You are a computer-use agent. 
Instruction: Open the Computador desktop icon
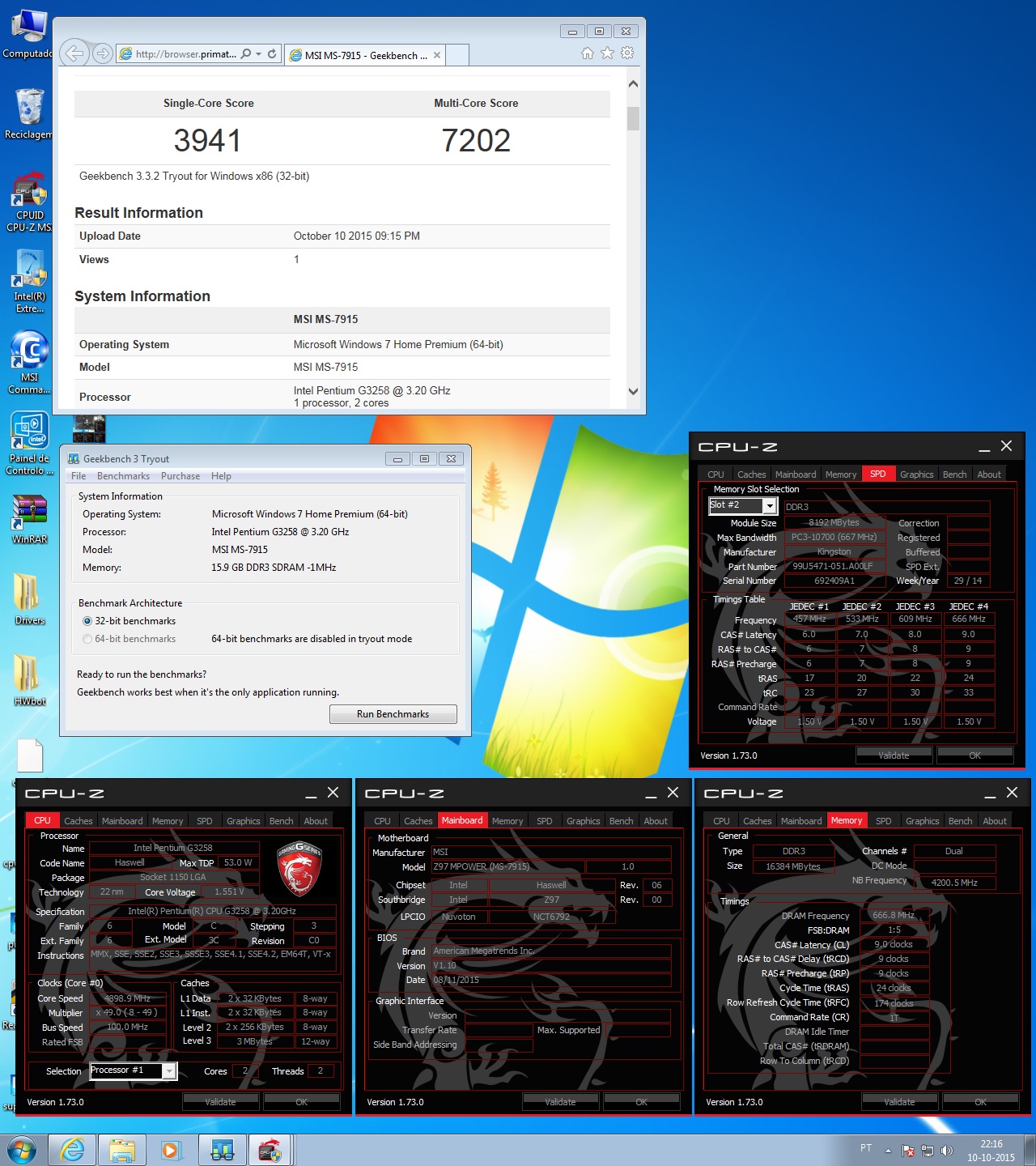click(x=28, y=34)
